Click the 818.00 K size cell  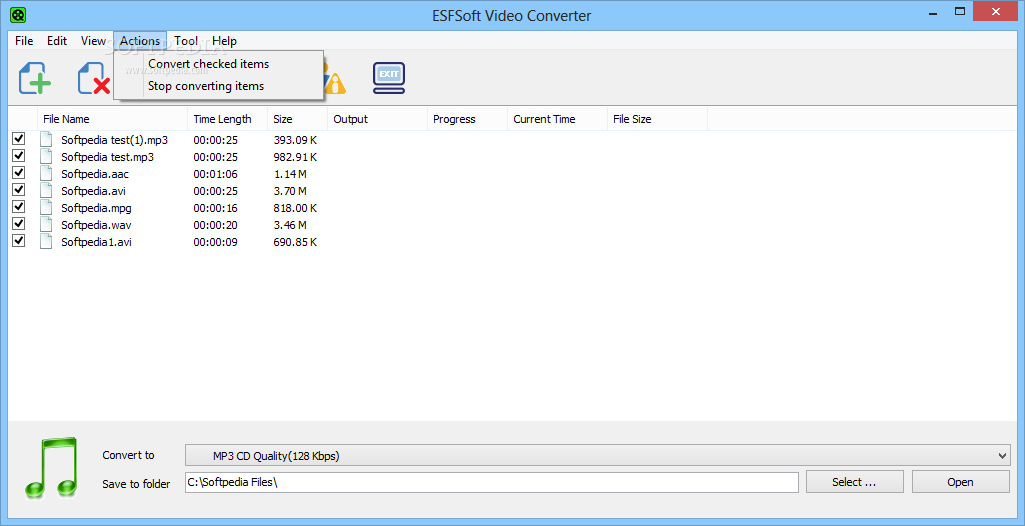click(295, 208)
